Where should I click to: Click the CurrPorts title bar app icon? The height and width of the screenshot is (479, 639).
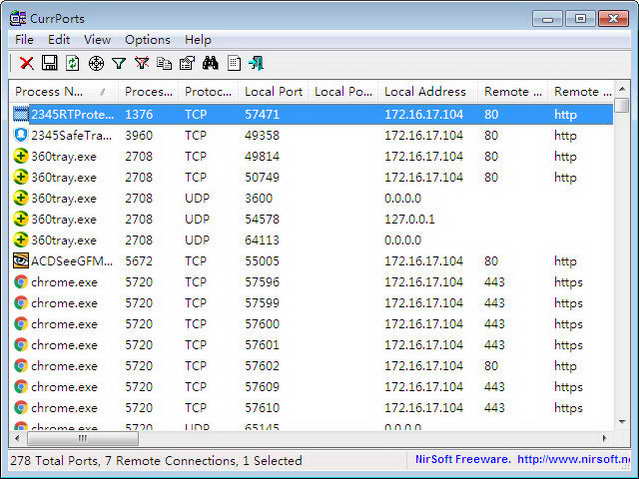point(18,18)
